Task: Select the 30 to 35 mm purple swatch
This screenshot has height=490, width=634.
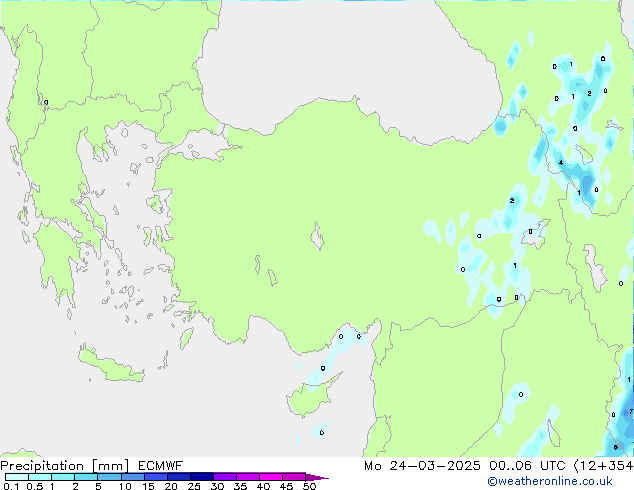Action: point(224,477)
